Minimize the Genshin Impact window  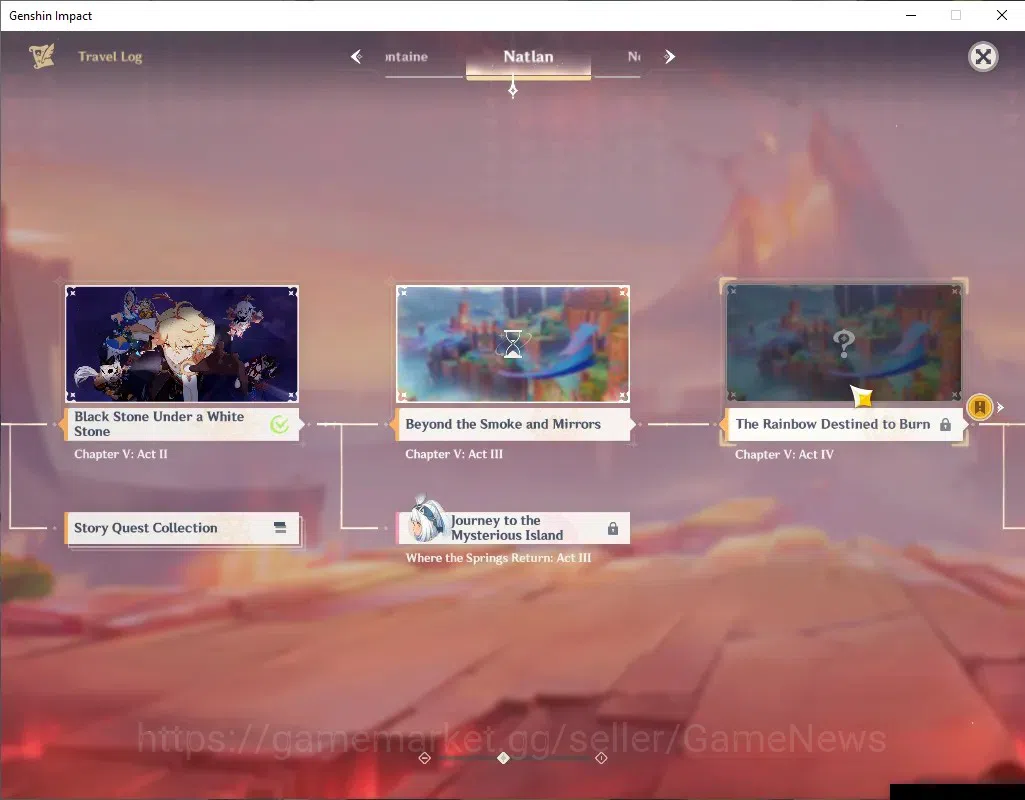pos(911,15)
